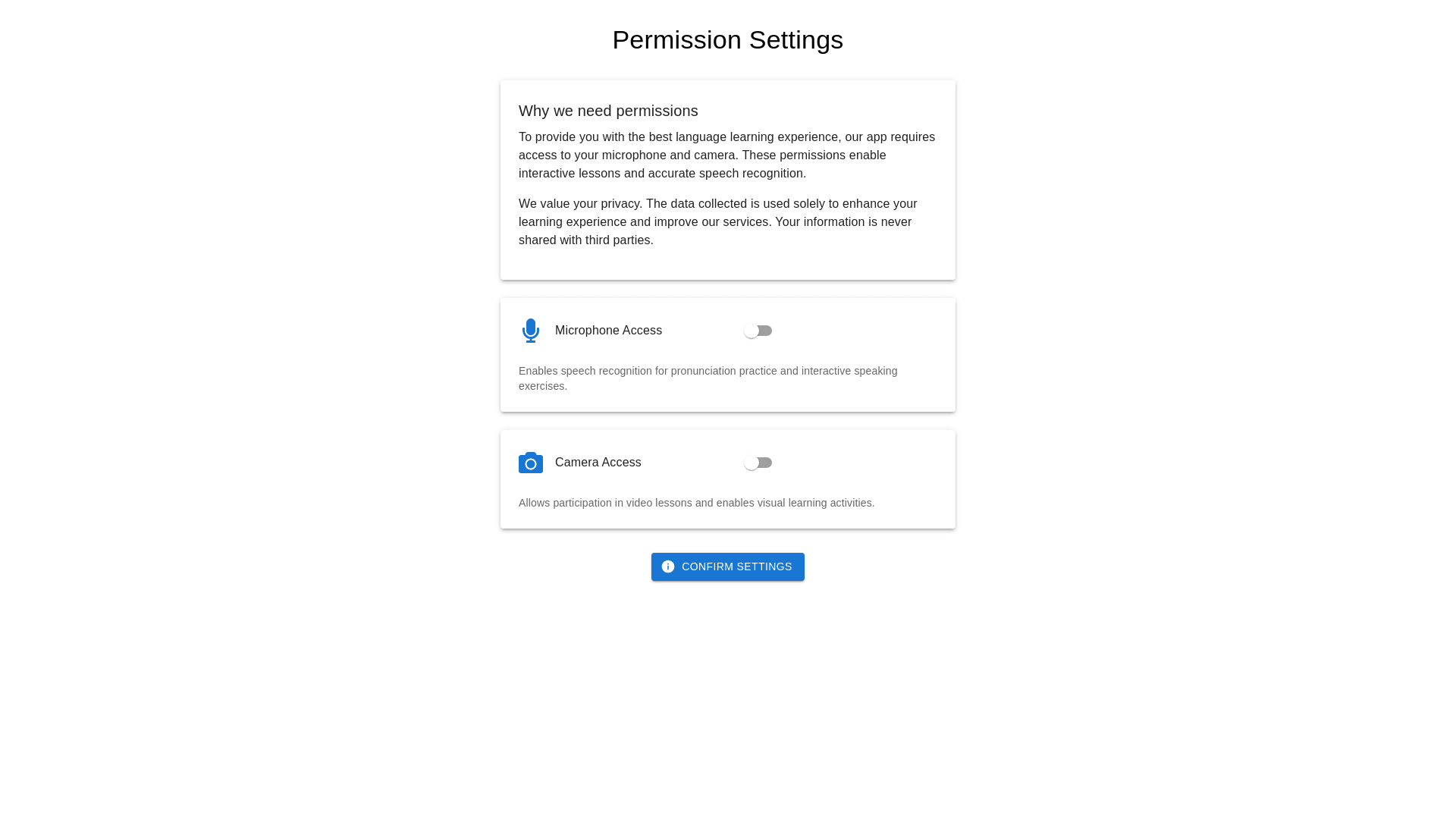Click the blank page area below Confirm Settings
This screenshot has height=819, width=1456.
728,698
